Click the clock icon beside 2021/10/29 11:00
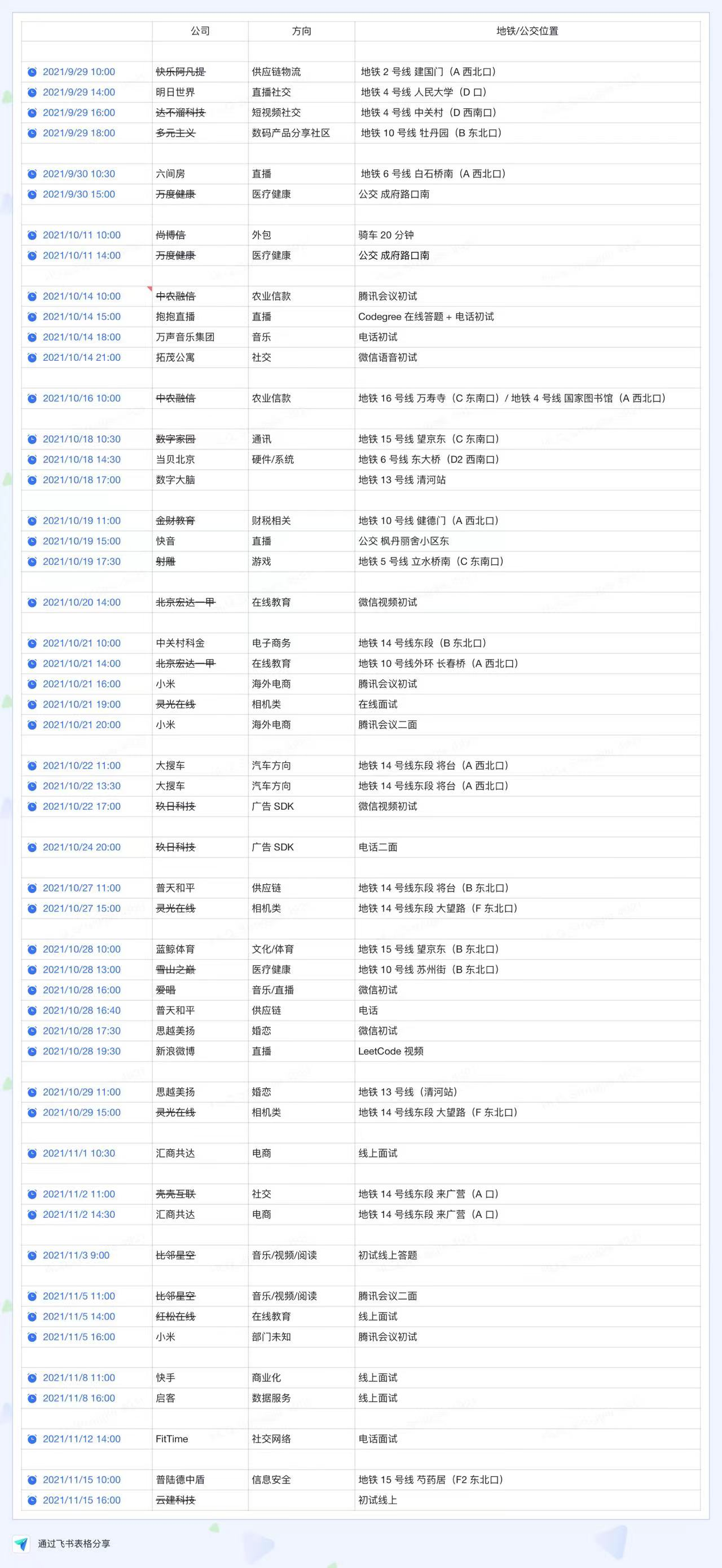The width and height of the screenshot is (722, 1568). click(x=32, y=1092)
